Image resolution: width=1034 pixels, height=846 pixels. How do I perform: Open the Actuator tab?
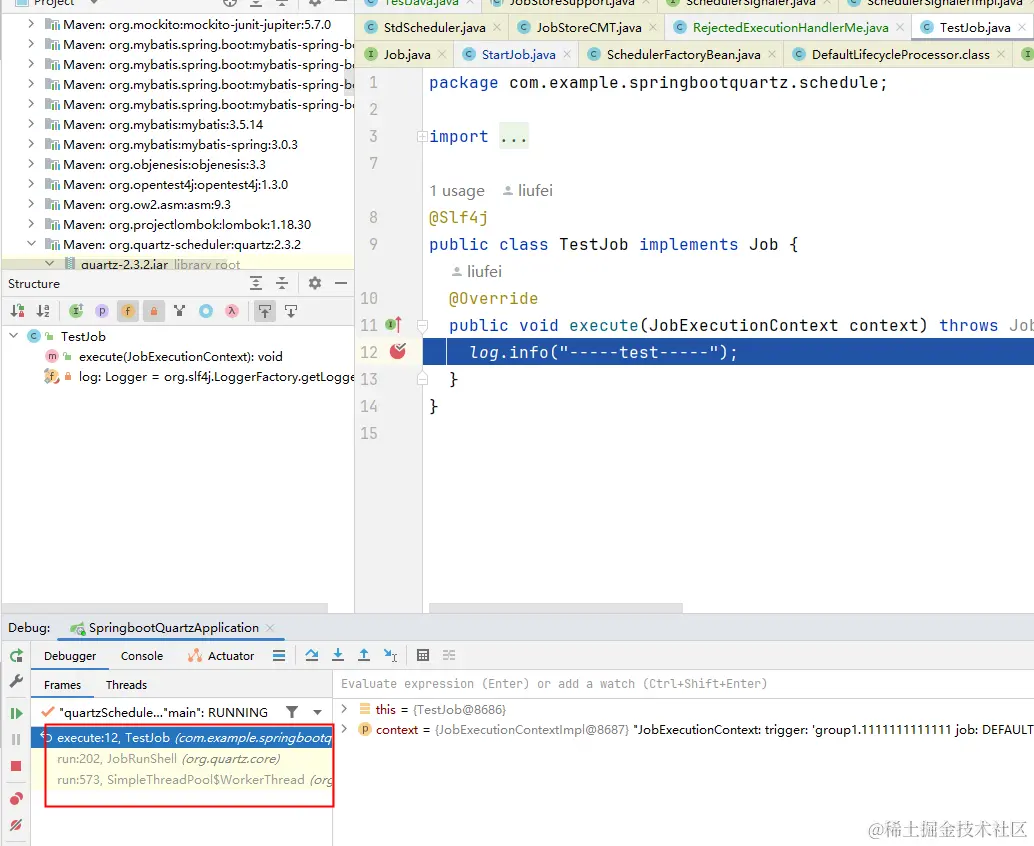click(221, 655)
